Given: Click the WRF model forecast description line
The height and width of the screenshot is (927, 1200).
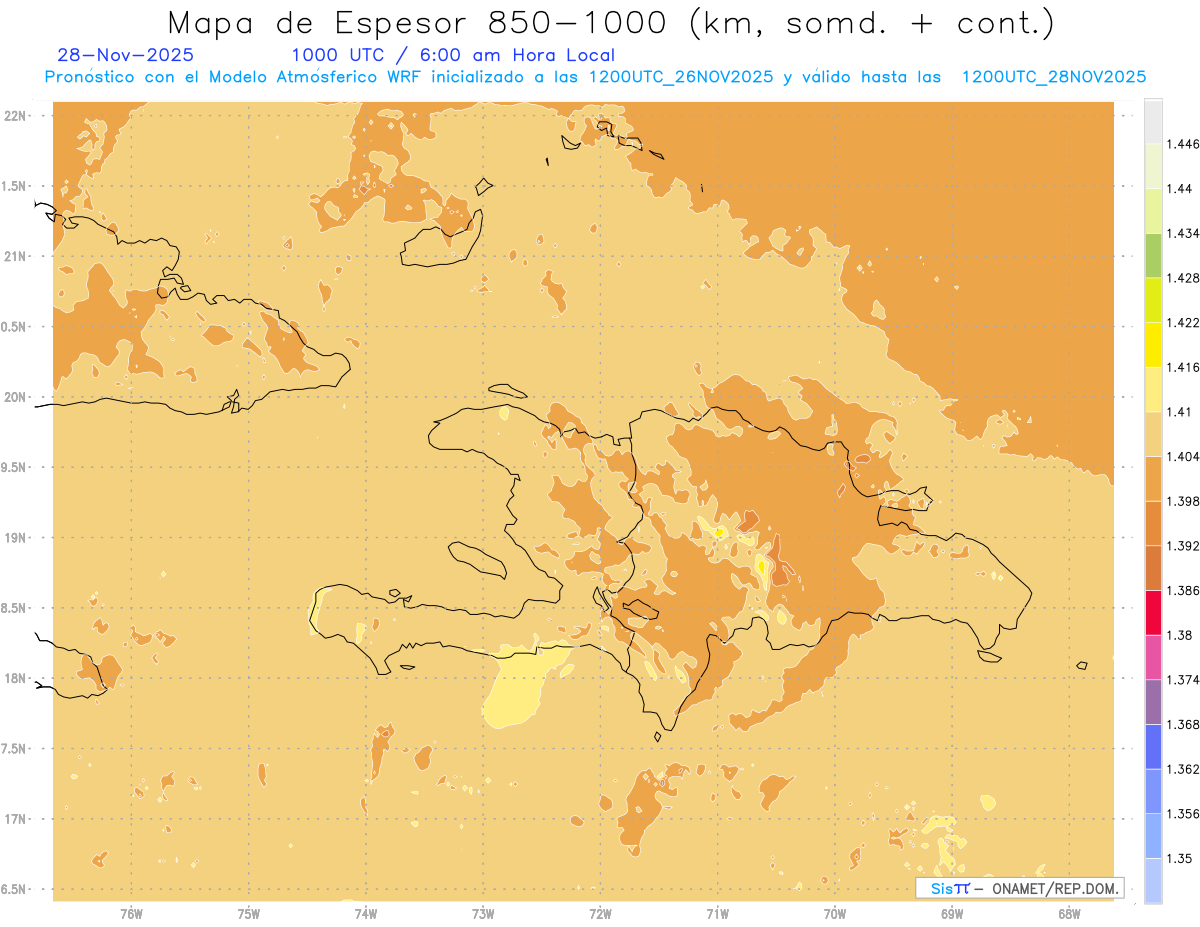Looking at the screenshot, I should (595, 77).
